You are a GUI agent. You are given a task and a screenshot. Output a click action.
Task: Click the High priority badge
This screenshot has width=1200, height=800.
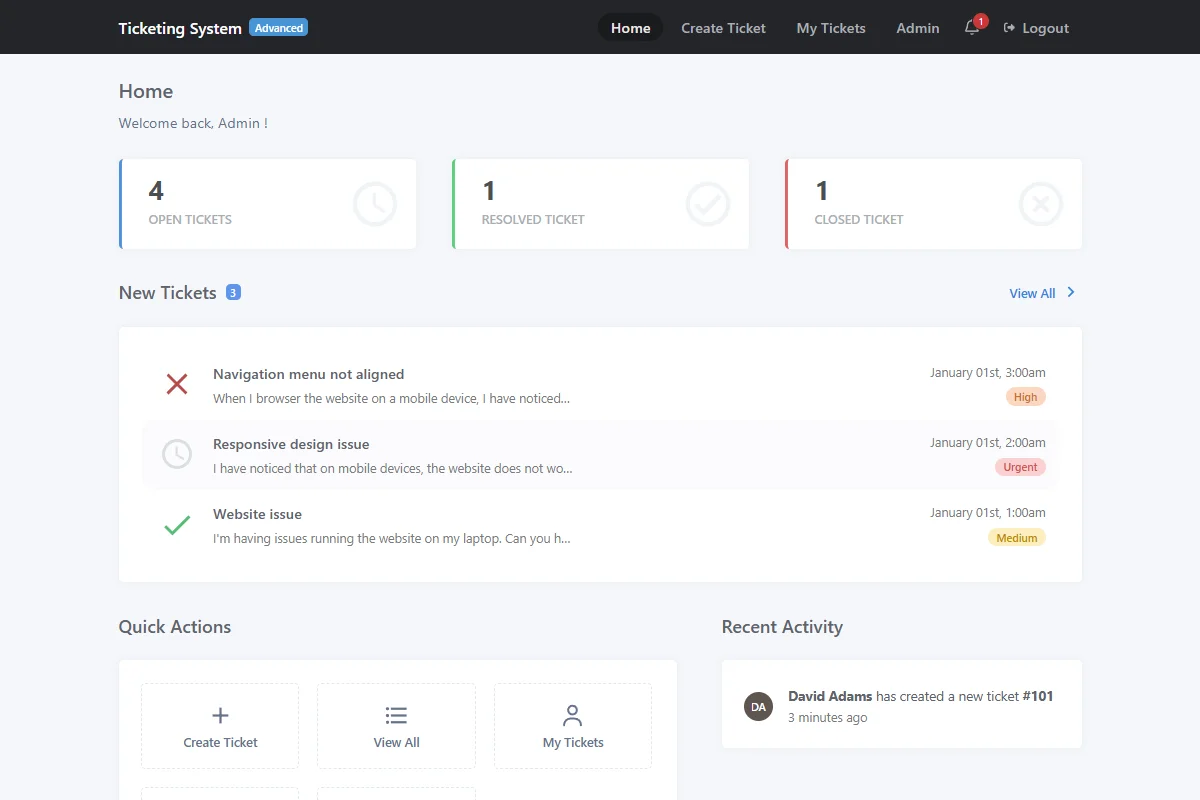pos(1026,397)
